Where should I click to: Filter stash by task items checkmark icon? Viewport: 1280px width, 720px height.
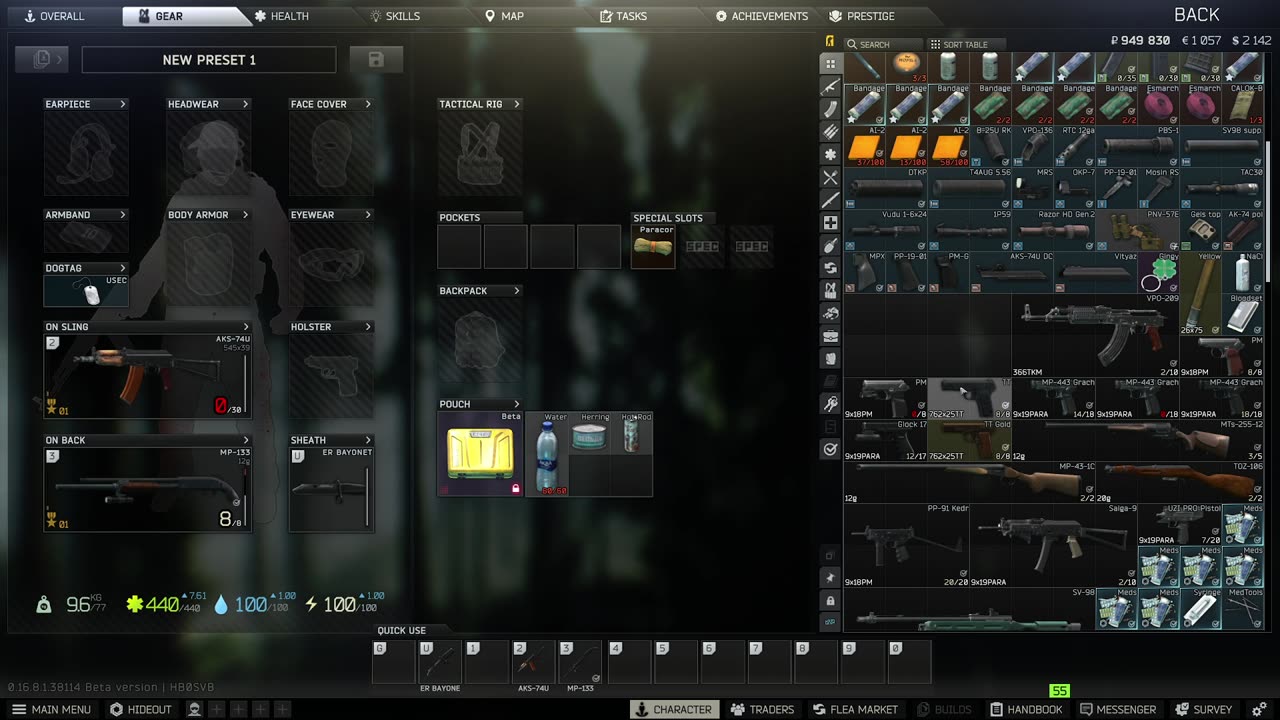tap(830, 450)
